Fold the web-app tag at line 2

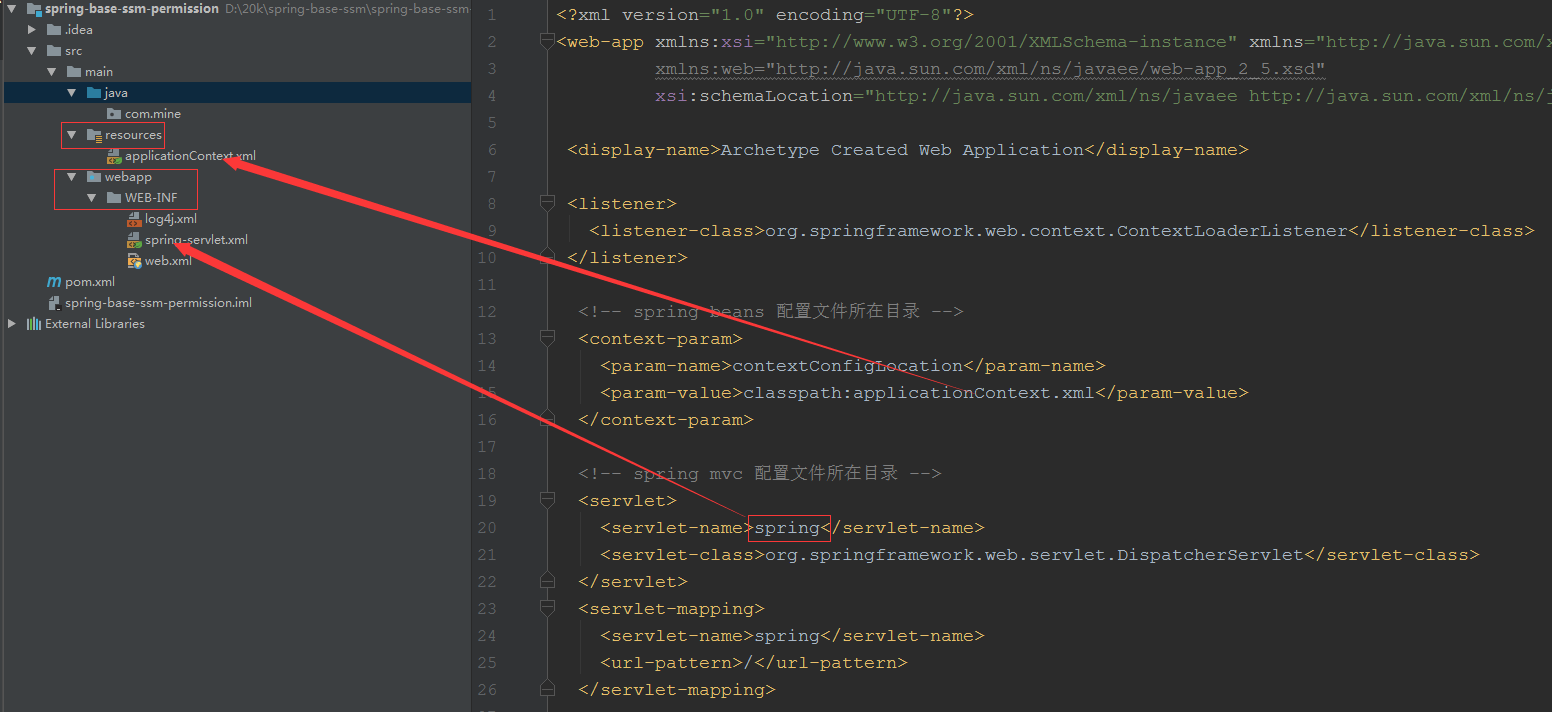[x=547, y=42]
